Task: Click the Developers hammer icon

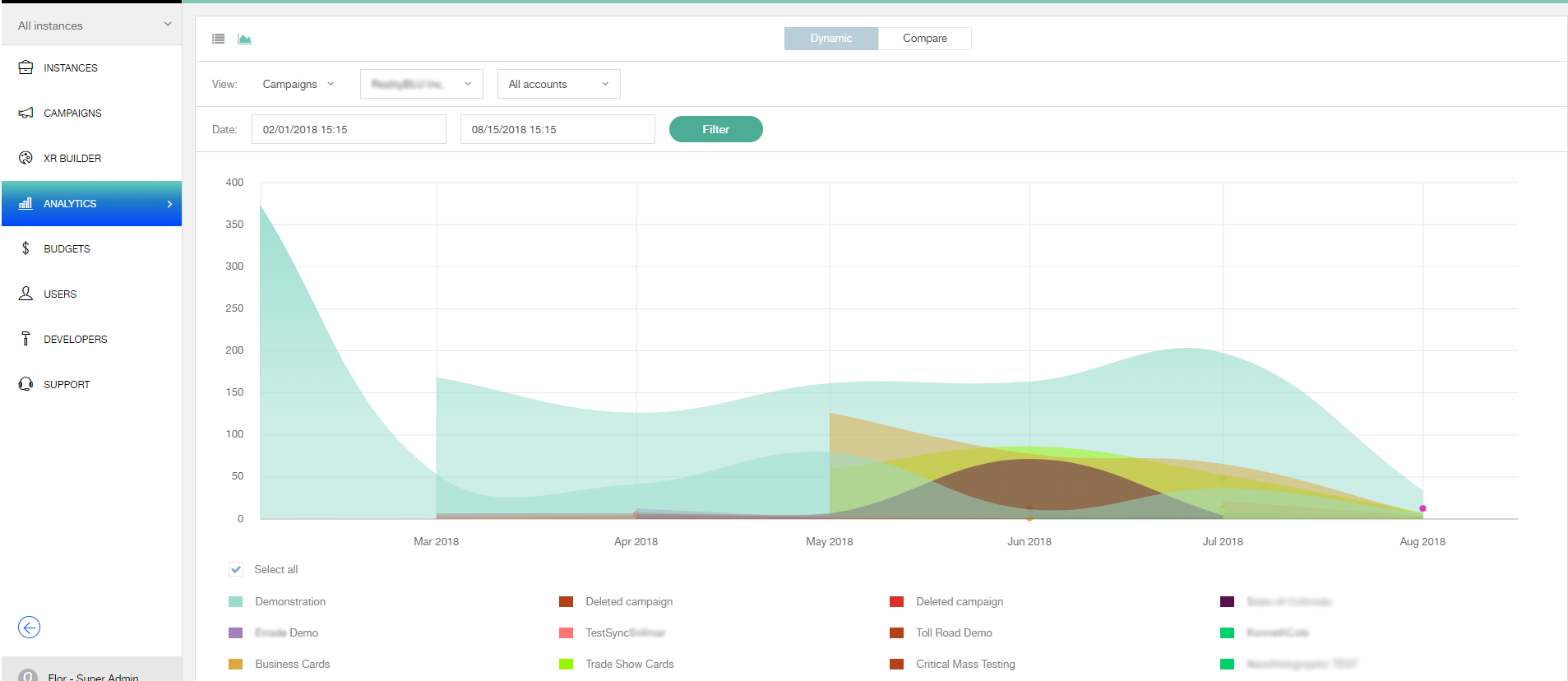Action: click(25, 339)
